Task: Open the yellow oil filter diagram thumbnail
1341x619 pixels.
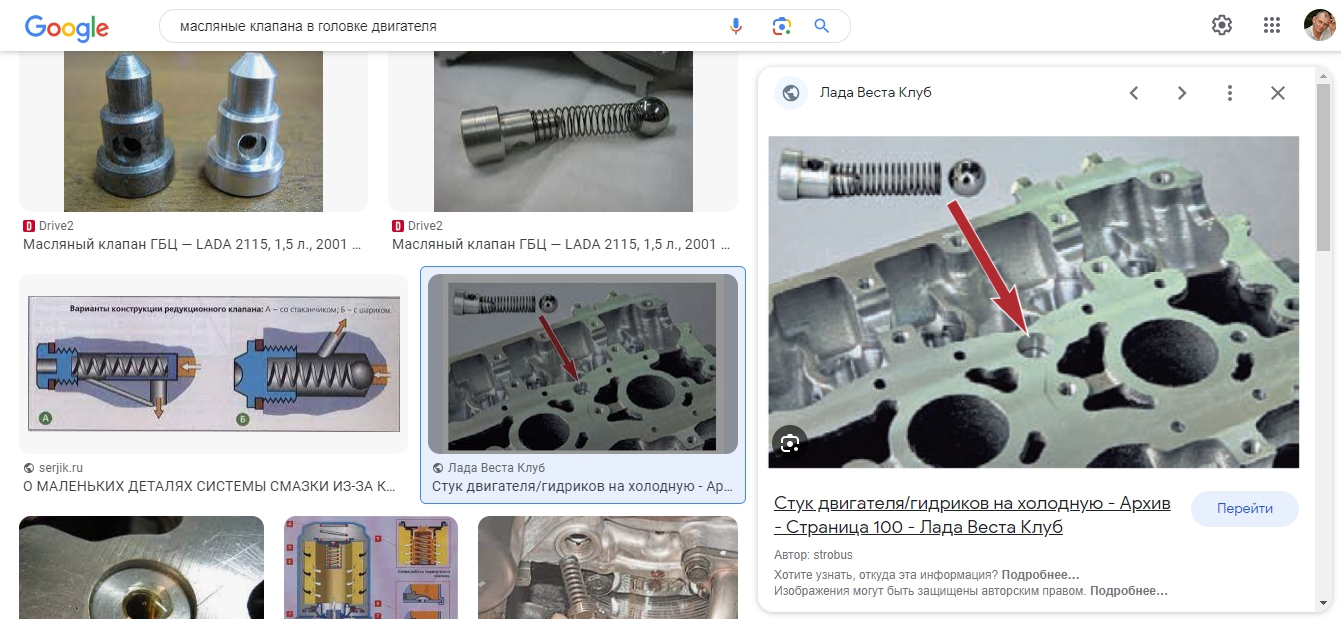Action: pos(371,567)
